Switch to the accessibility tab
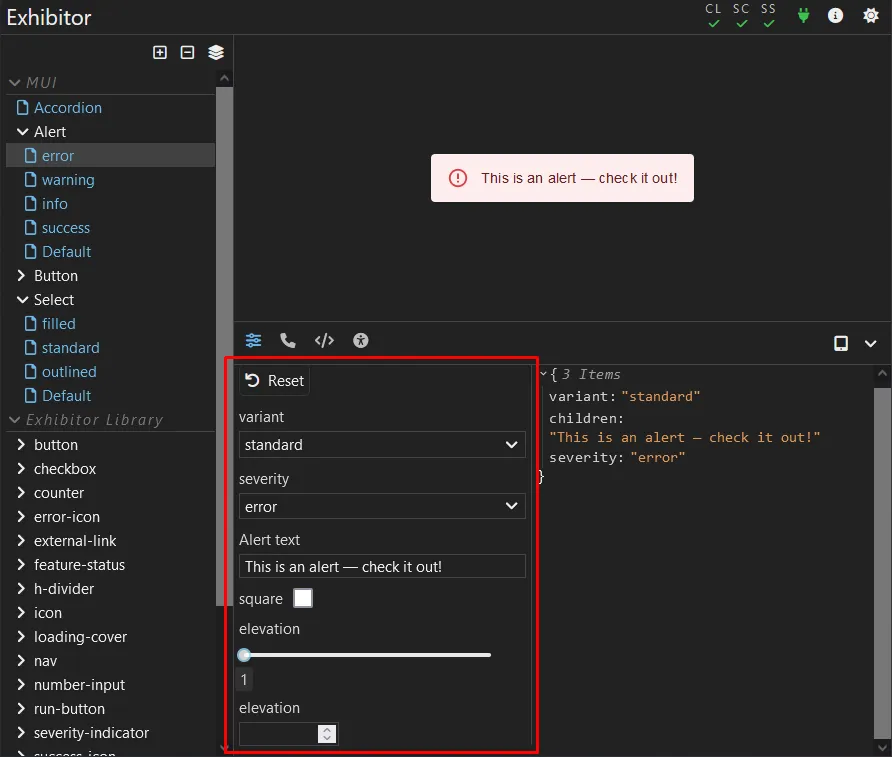 (x=361, y=340)
